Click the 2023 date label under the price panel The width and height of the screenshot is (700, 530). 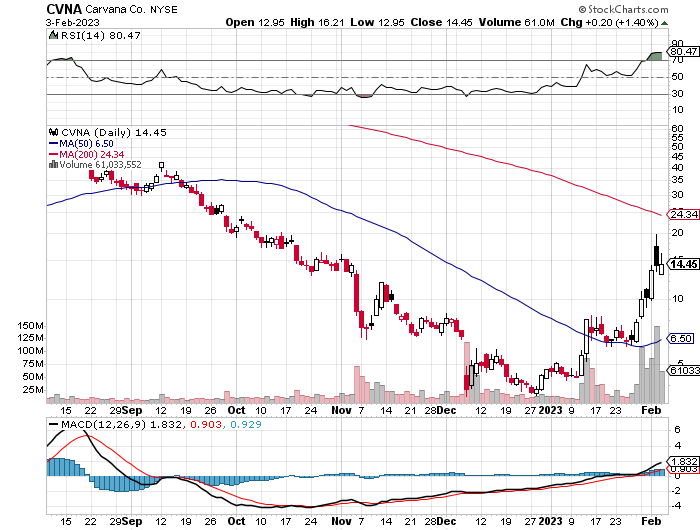[x=550, y=410]
